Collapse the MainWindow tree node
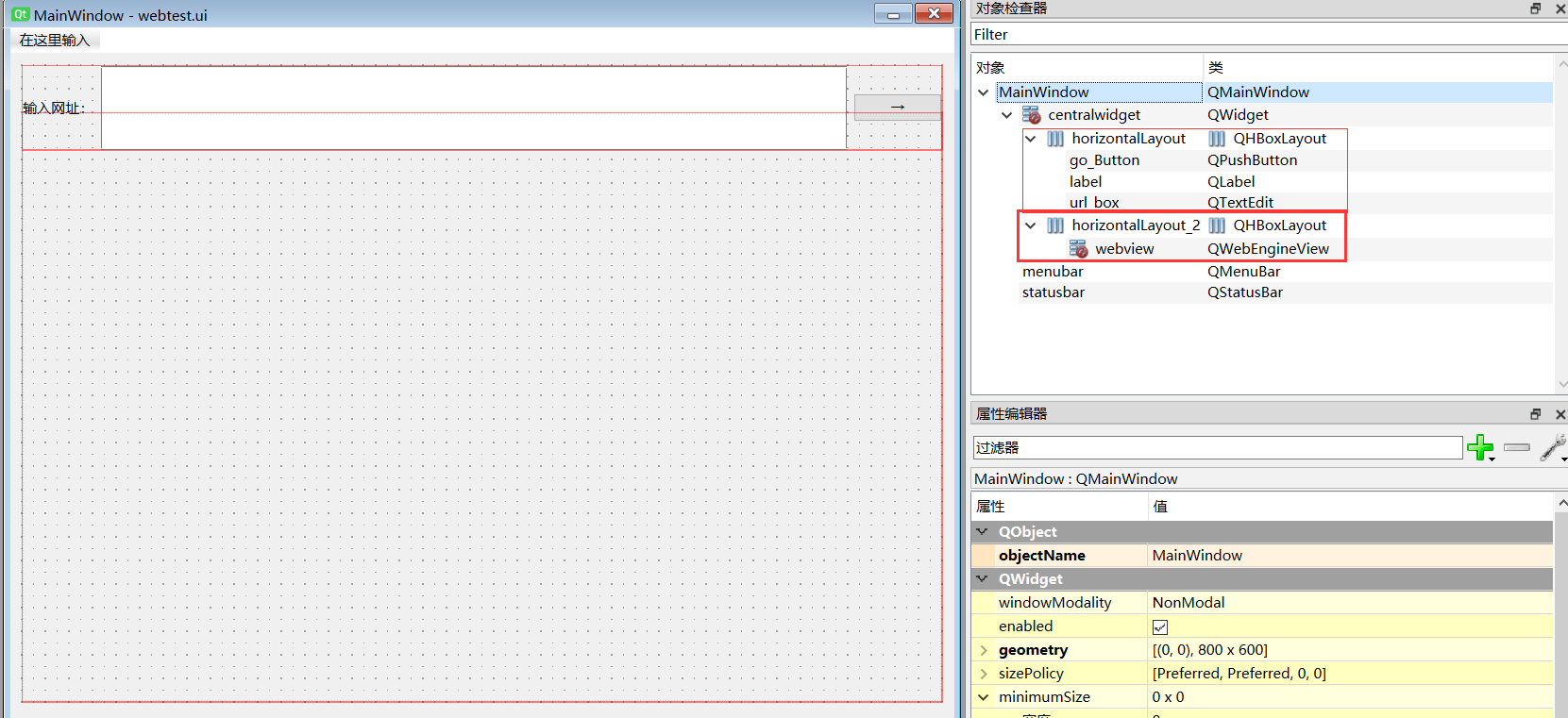 pyautogui.click(x=984, y=92)
